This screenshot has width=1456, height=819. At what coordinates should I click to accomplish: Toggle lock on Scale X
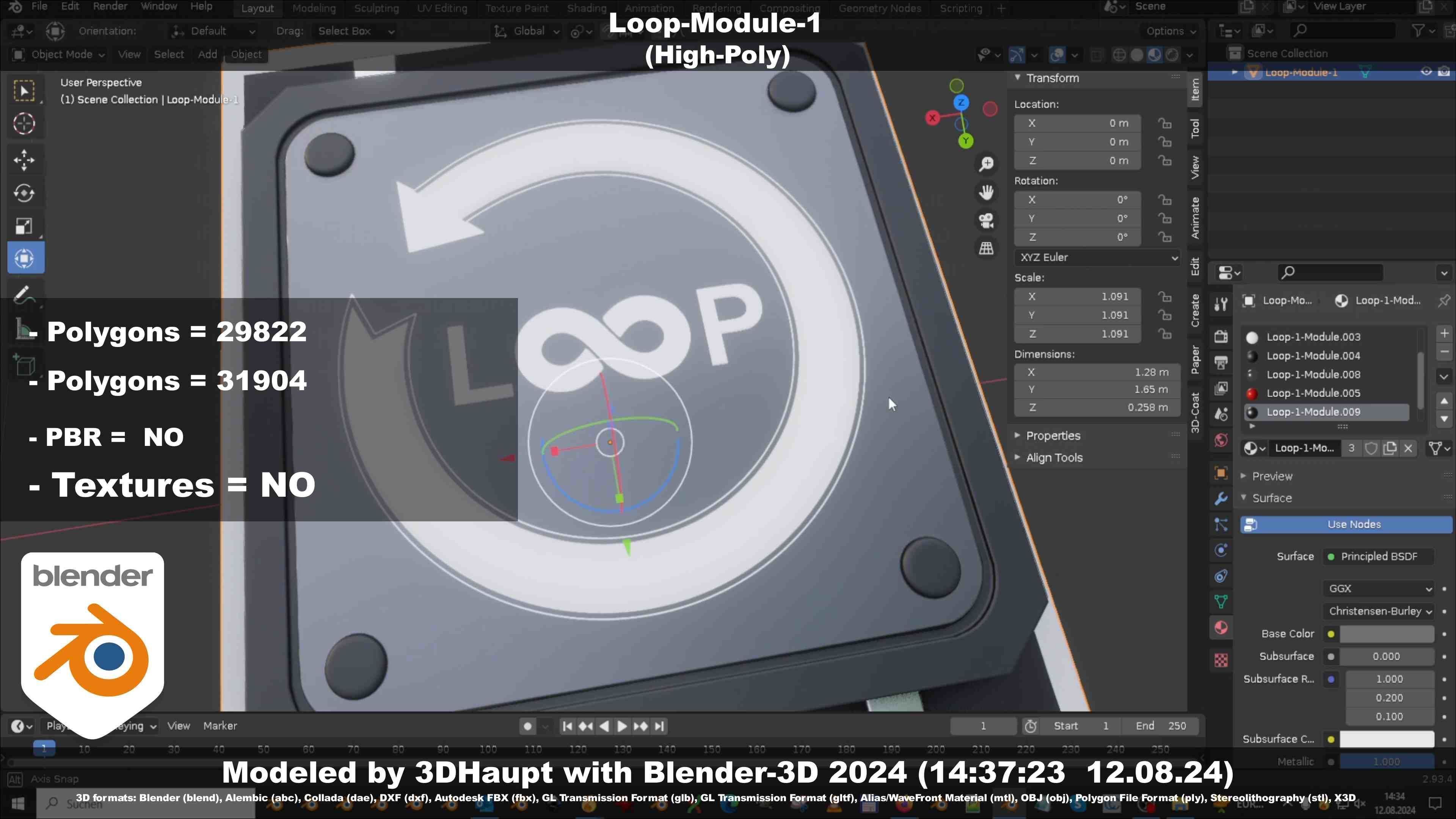click(1164, 296)
